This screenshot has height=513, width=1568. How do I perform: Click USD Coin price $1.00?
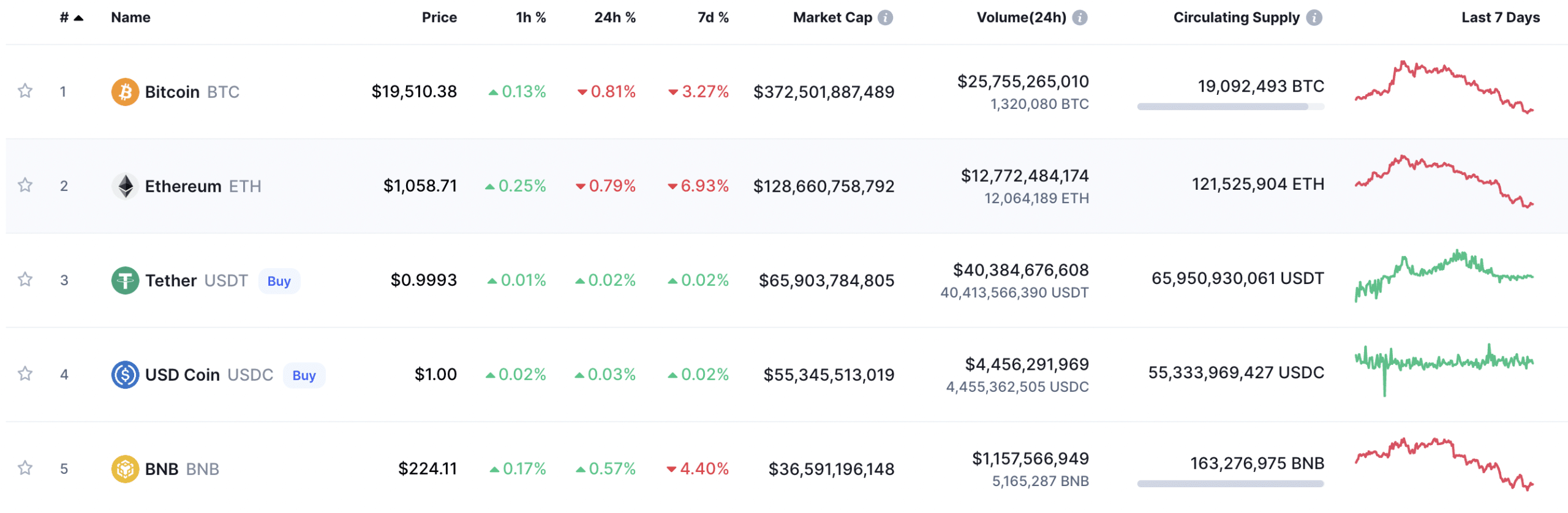[435, 375]
